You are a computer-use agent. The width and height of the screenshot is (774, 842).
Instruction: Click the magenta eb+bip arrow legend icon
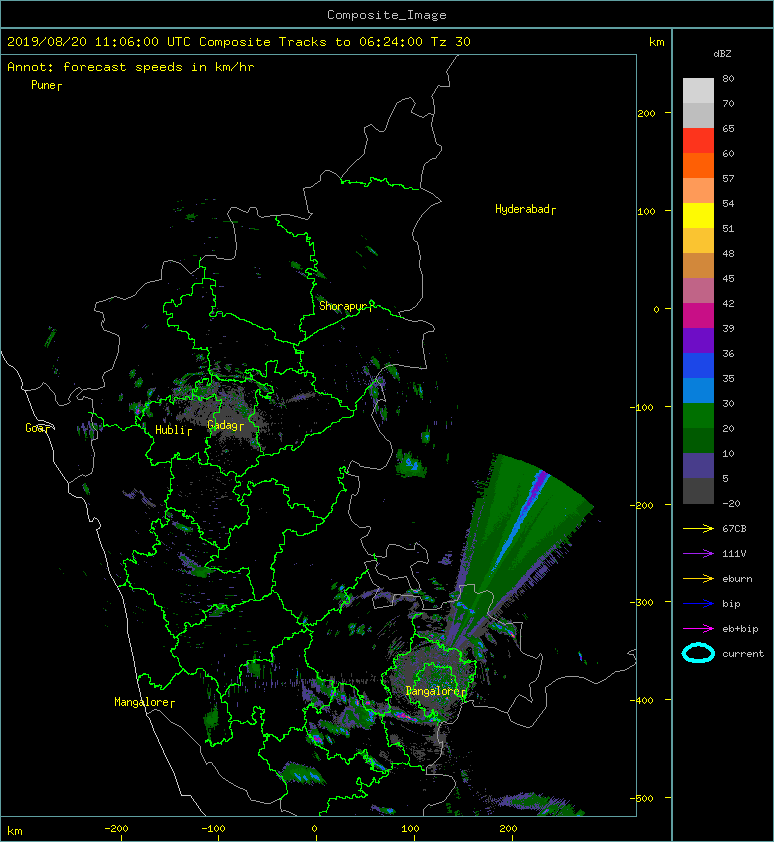(698, 629)
